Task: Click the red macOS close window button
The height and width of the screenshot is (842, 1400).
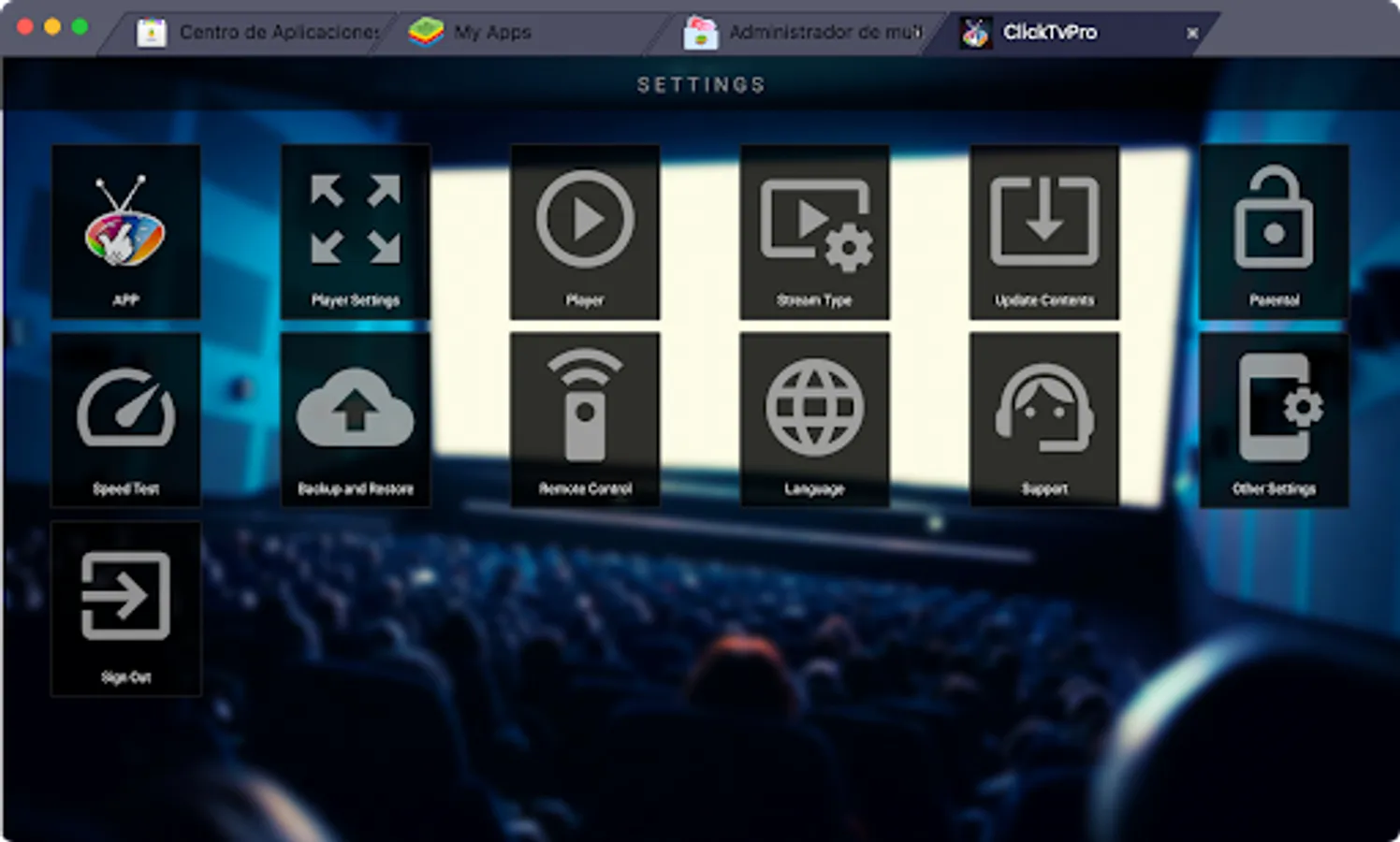Action: pyautogui.click(x=25, y=26)
